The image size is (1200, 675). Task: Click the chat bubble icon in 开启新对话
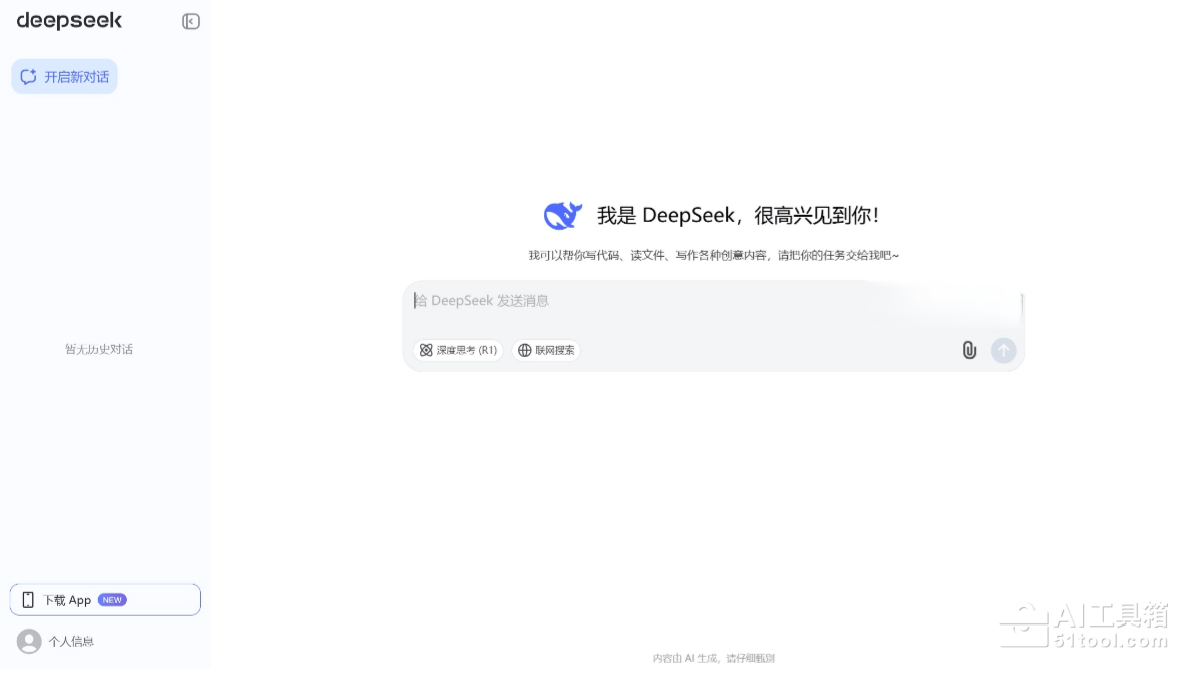tap(29, 77)
